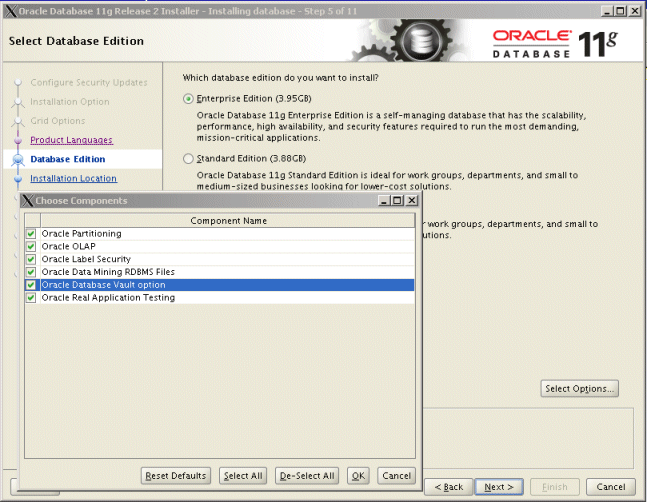This screenshot has height=502, width=647.
Task: Close the Oracle installer window
Action: (635, 11)
